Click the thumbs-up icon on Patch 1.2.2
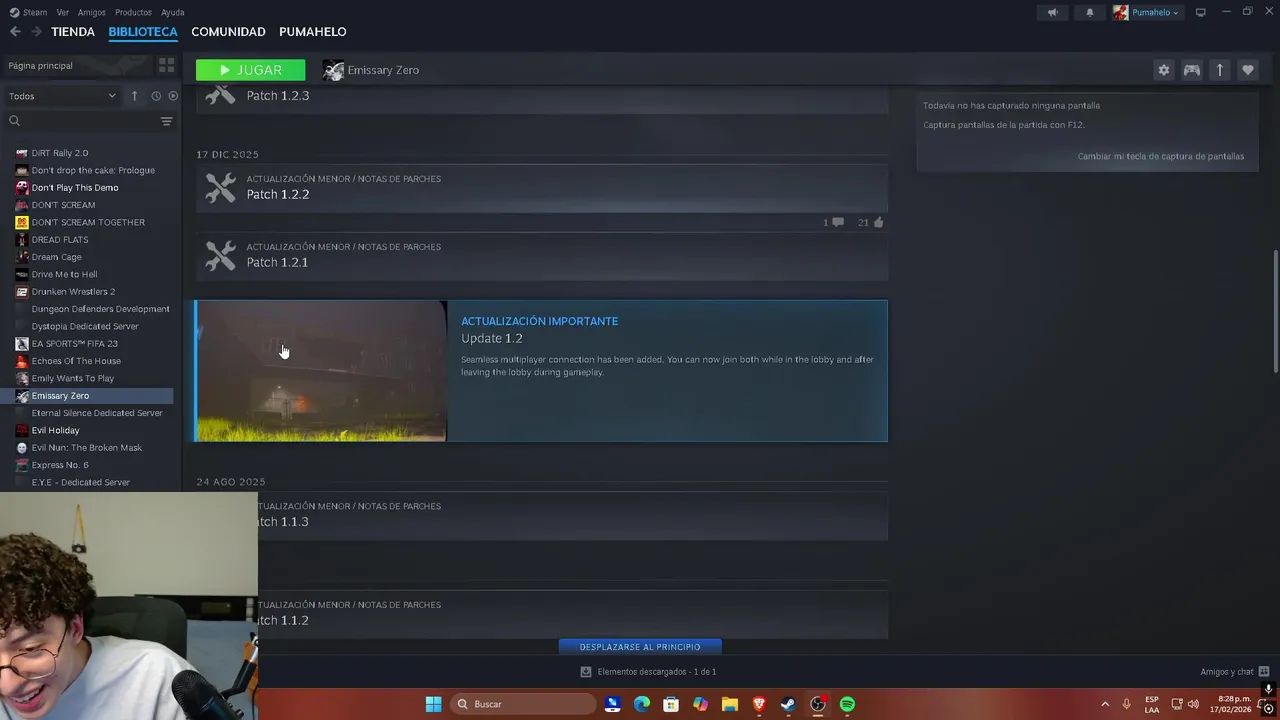 tap(878, 222)
